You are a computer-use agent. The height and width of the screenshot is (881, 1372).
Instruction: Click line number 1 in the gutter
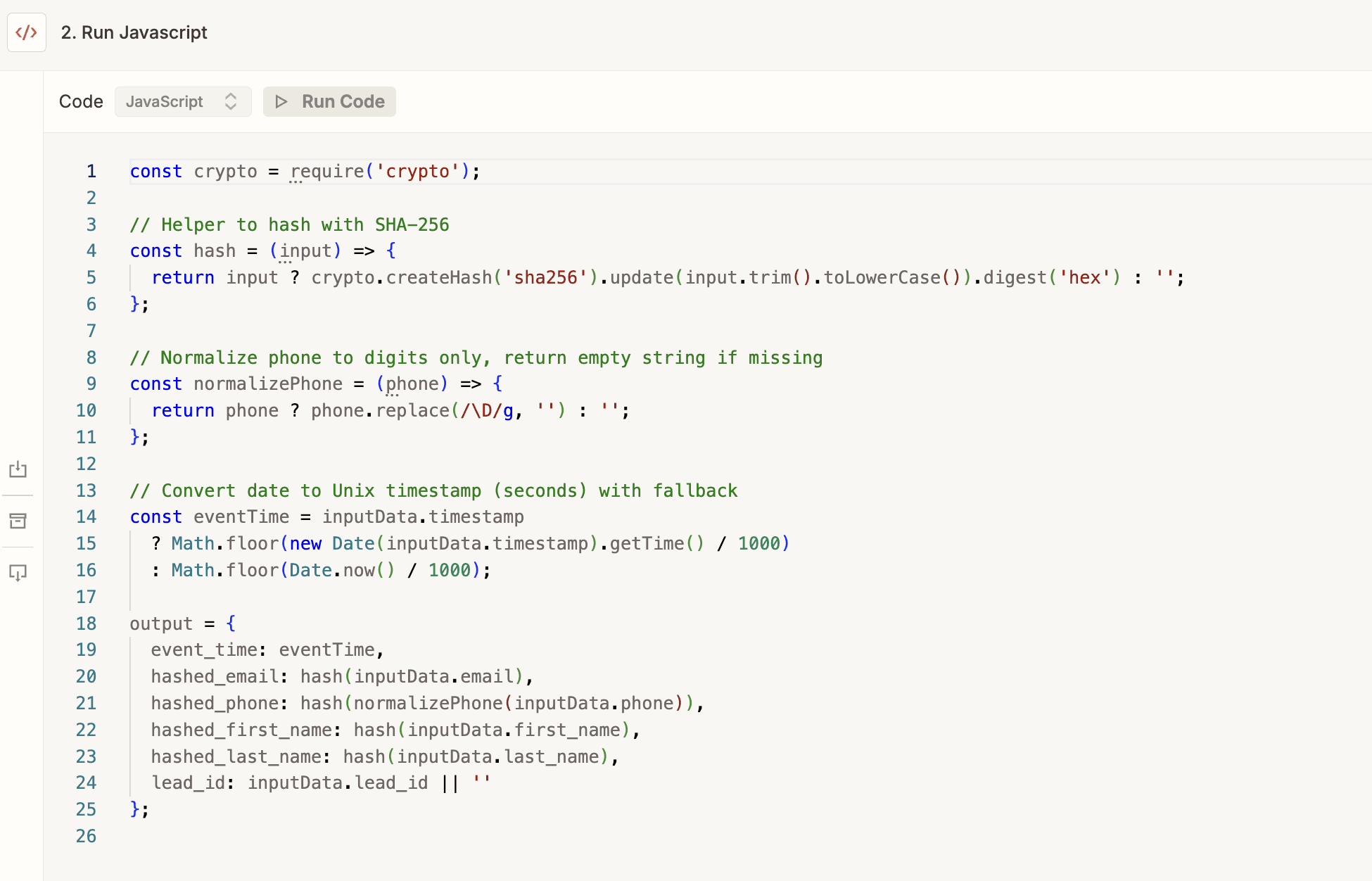click(x=91, y=171)
